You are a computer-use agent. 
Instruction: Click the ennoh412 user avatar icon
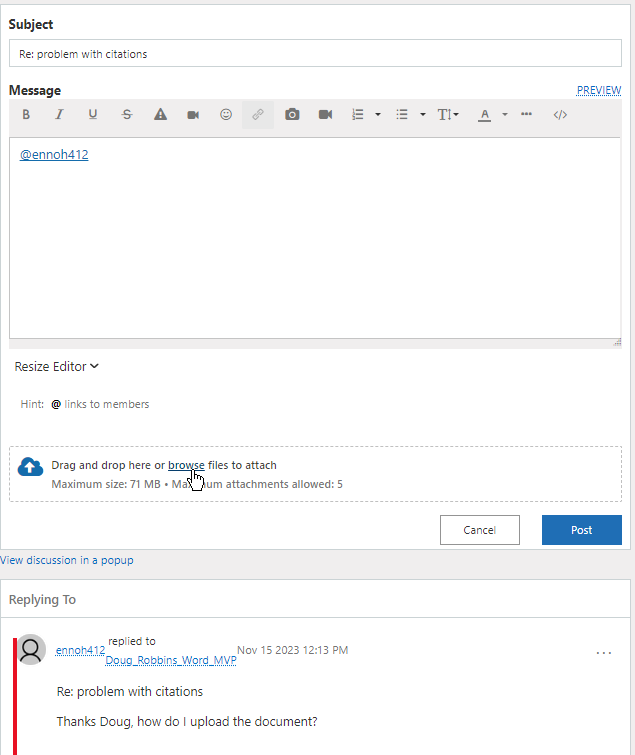(x=31, y=650)
